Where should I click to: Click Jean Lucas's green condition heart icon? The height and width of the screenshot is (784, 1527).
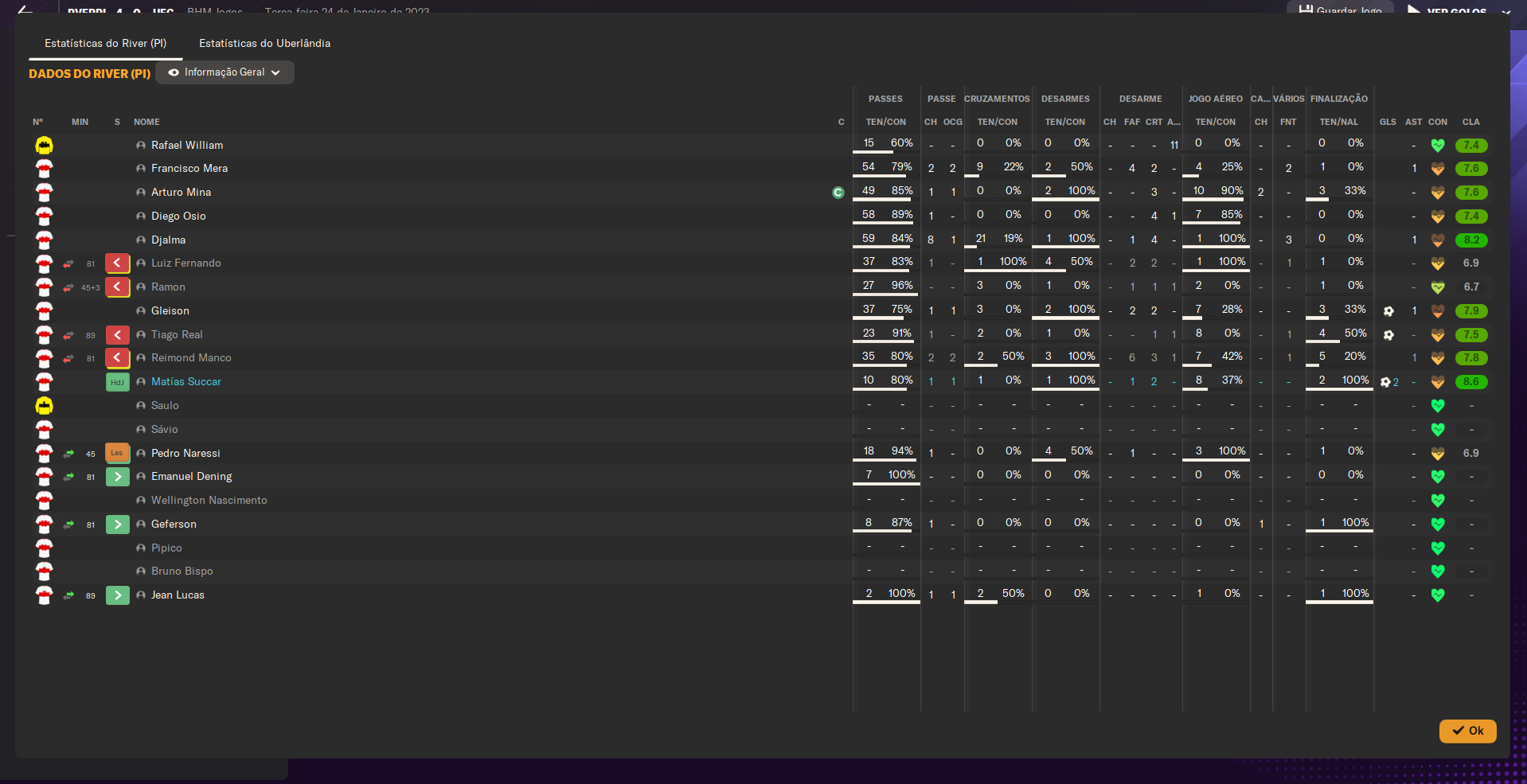point(1438,595)
